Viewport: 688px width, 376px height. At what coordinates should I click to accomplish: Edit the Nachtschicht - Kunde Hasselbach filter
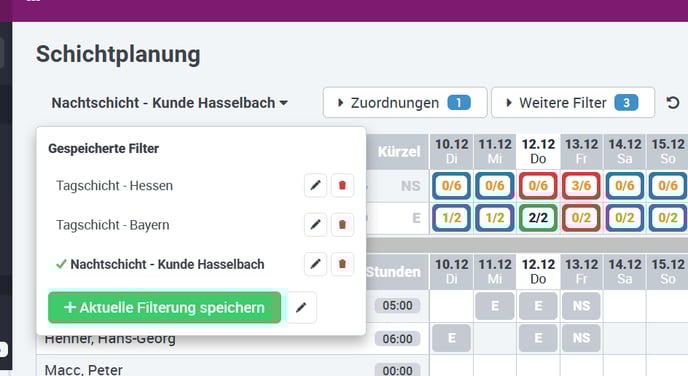pyautogui.click(x=315, y=264)
